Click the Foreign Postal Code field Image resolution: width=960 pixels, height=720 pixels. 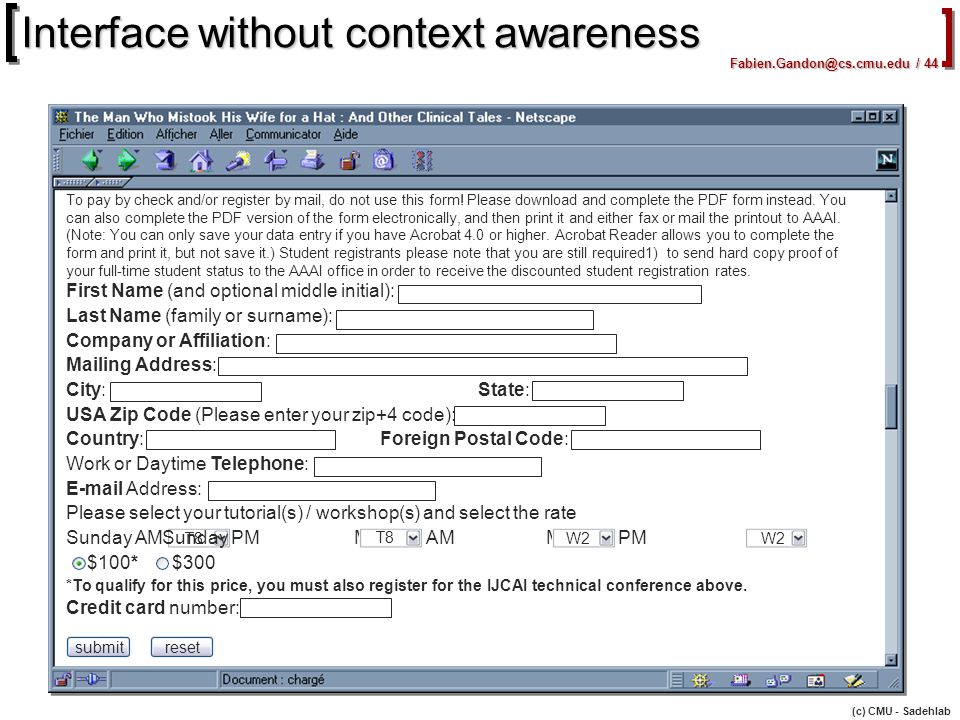coord(666,440)
